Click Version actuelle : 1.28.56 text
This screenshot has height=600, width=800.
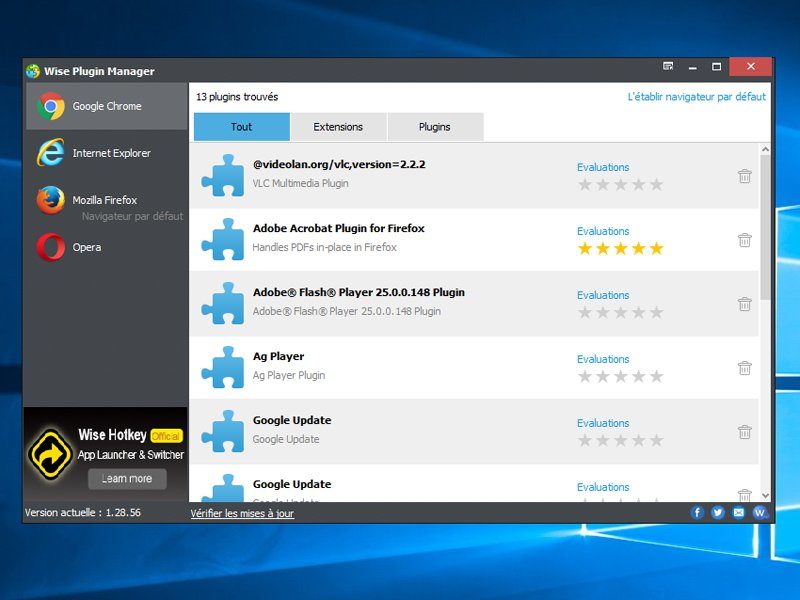83,513
